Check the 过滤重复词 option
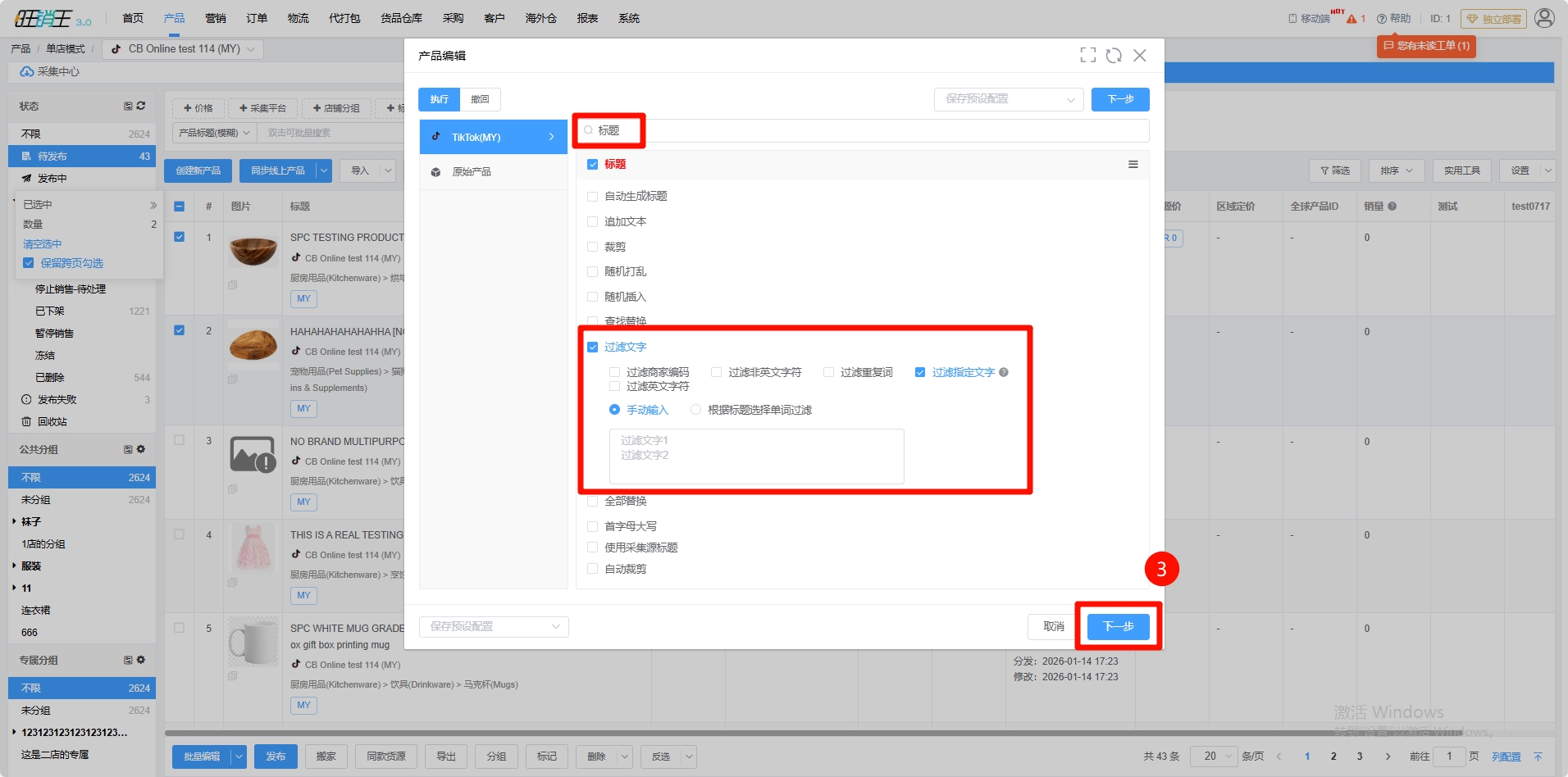The width and height of the screenshot is (1568, 777). click(x=828, y=373)
